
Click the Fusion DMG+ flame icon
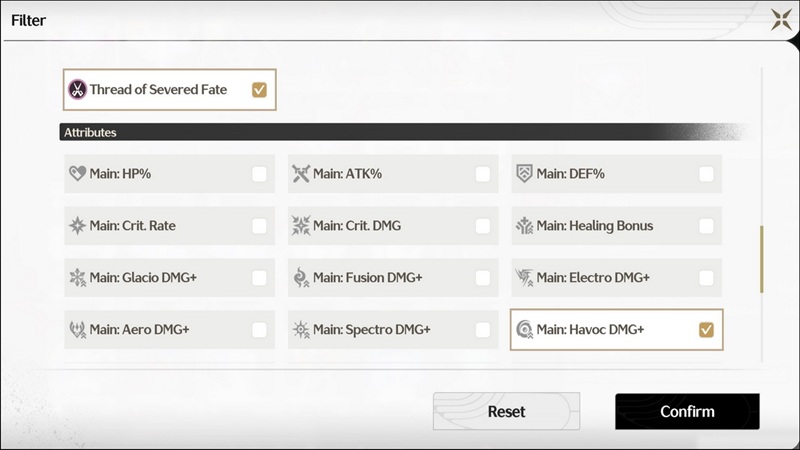point(301,278)
